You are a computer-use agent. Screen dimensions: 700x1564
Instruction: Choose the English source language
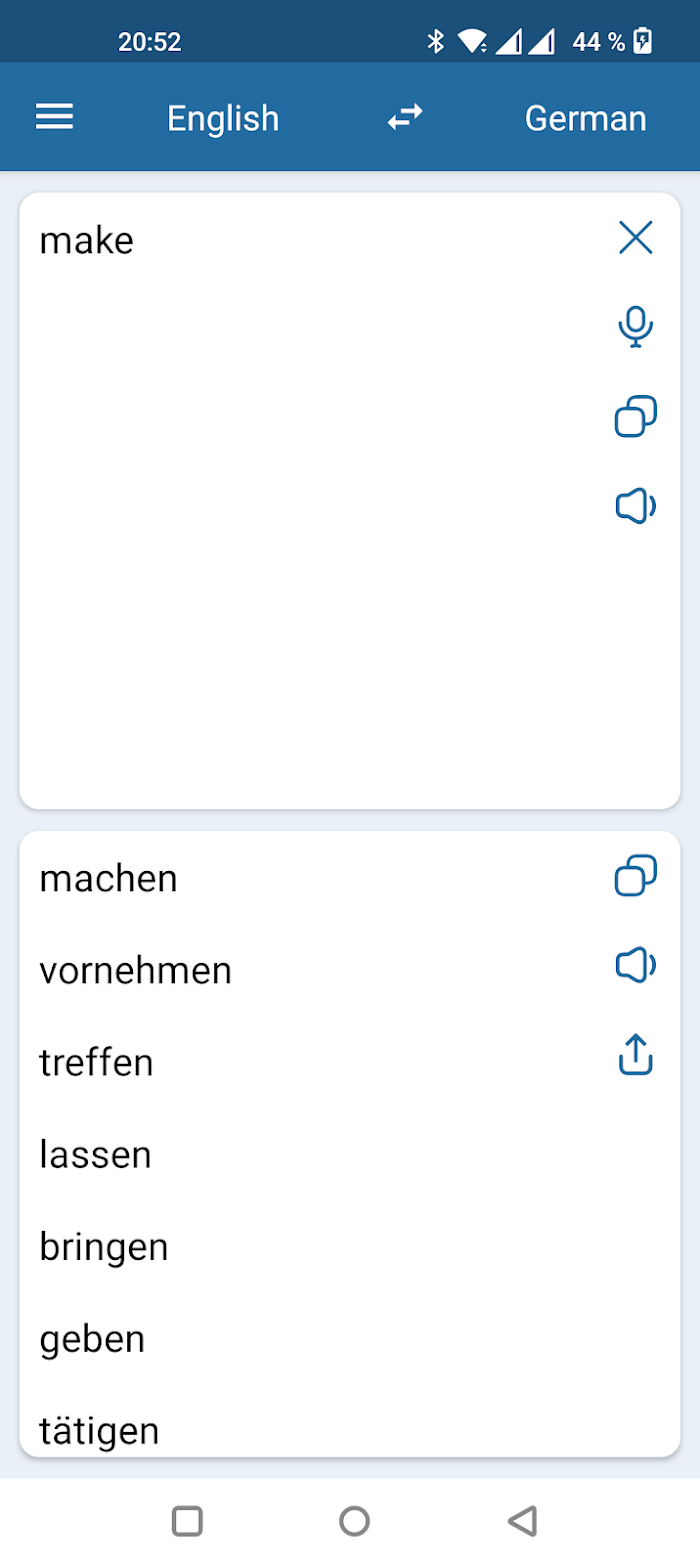pyautogui.click(x=223, y=118)
